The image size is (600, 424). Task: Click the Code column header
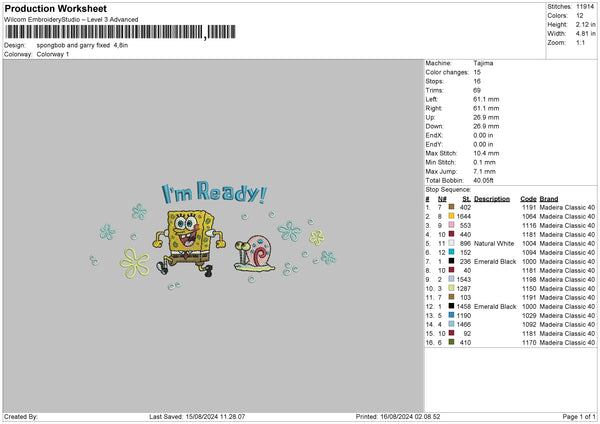(528, 198)
